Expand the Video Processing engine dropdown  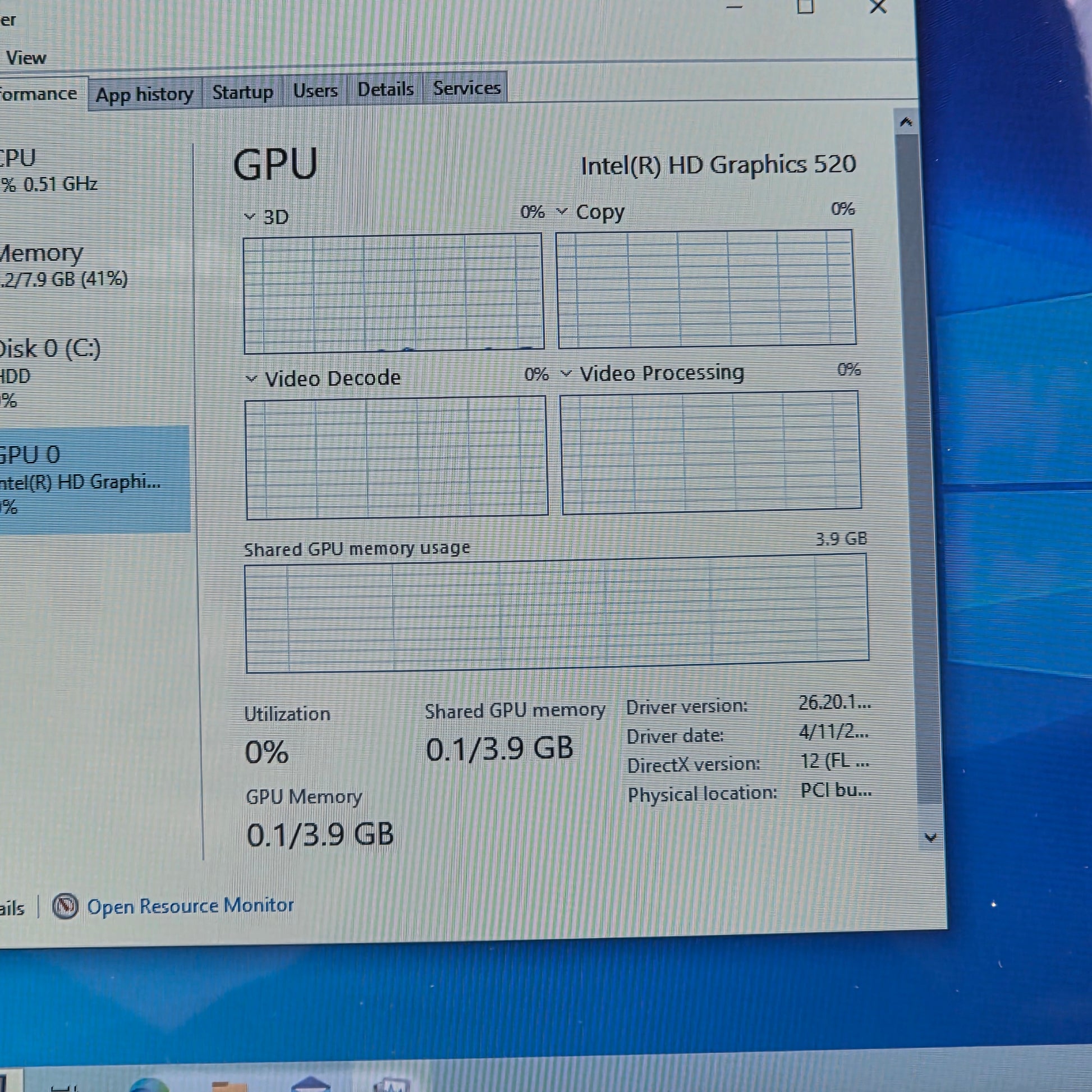tap(566, 374)
